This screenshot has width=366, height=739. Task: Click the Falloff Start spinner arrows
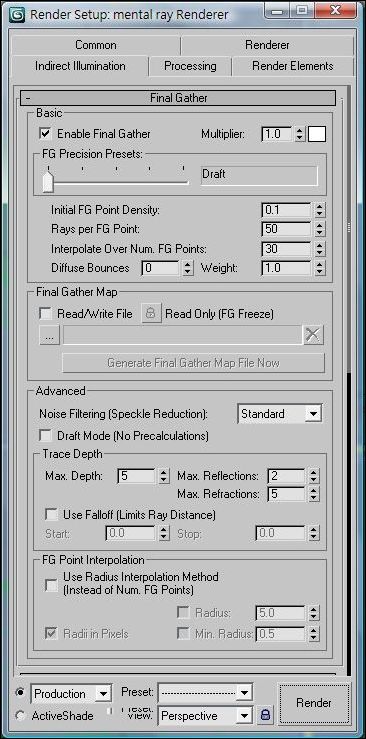tap(163, 534)
